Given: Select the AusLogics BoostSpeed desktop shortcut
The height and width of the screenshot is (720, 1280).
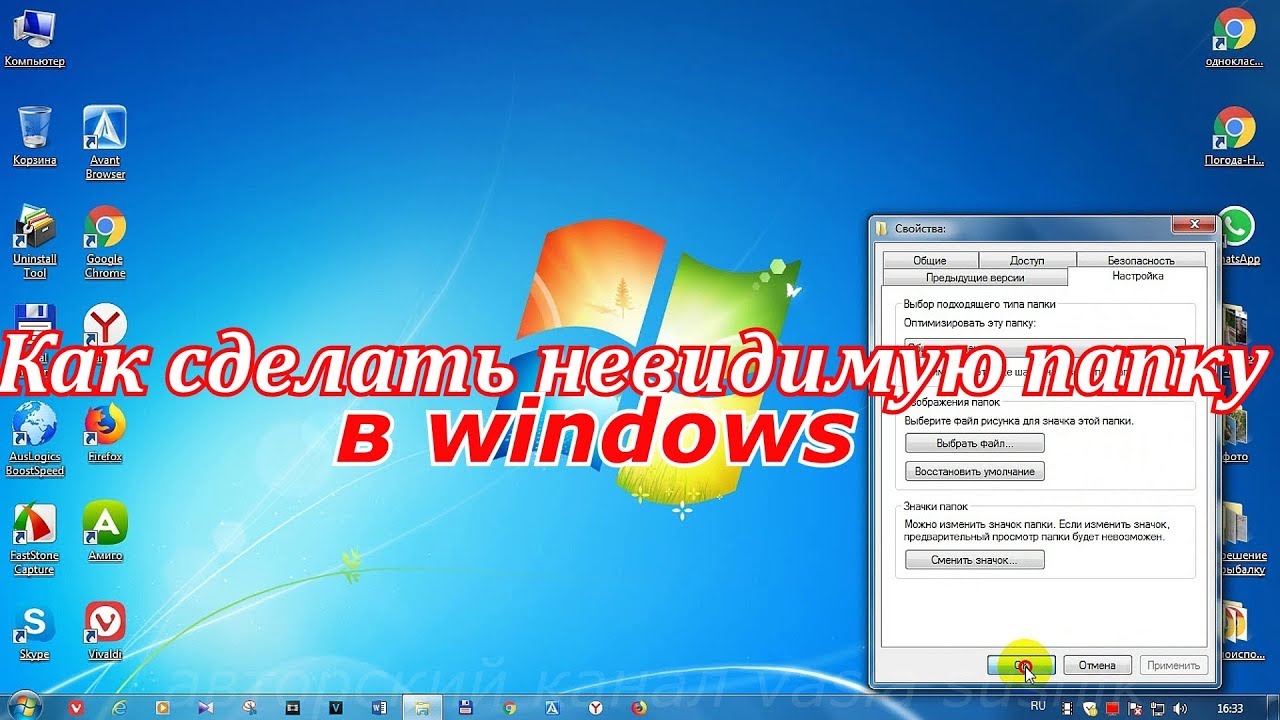Looking at the screenshot, I should pos(35,439).
